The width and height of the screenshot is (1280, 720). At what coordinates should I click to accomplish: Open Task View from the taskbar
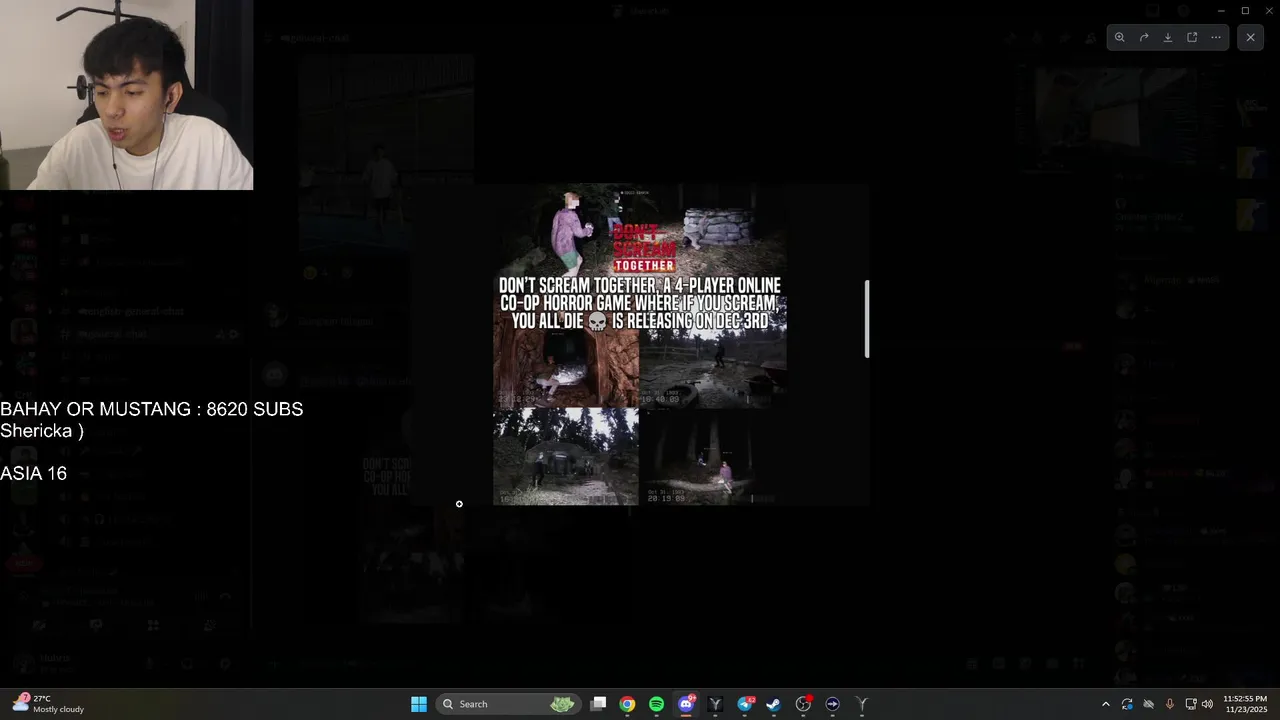click(598, 704)
